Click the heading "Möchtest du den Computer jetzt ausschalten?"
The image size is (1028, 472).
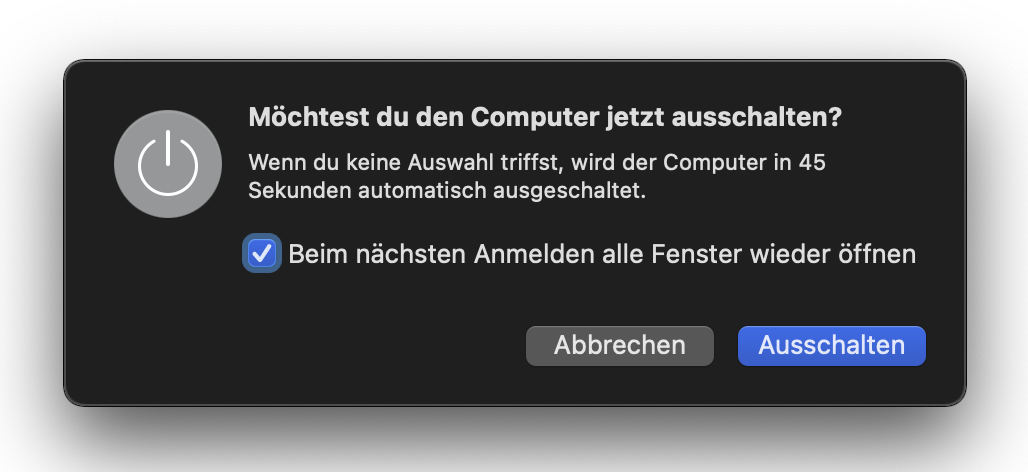[x=544, y=117]
